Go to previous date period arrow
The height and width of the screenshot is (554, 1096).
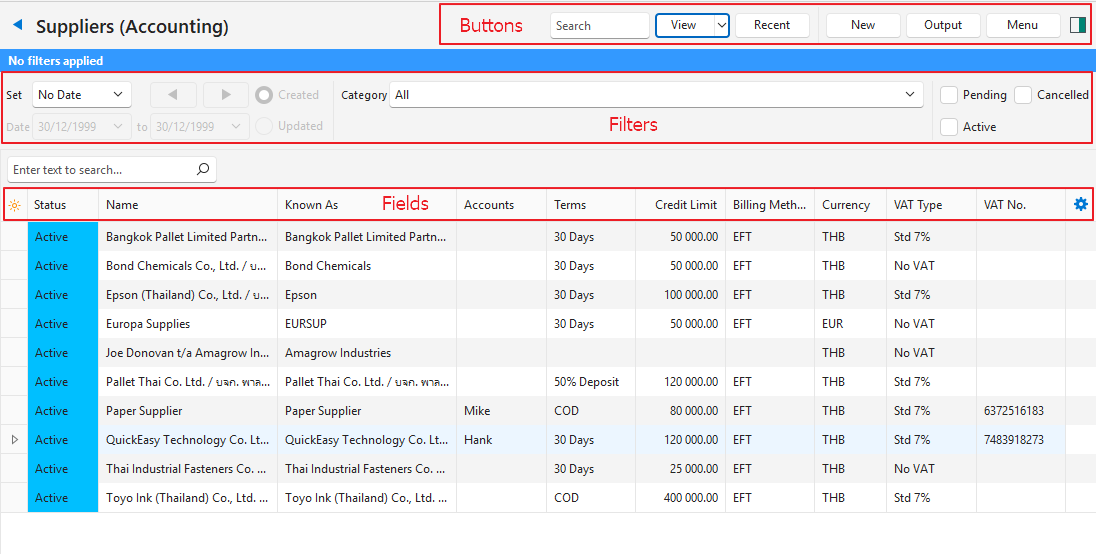coord(174,95)
